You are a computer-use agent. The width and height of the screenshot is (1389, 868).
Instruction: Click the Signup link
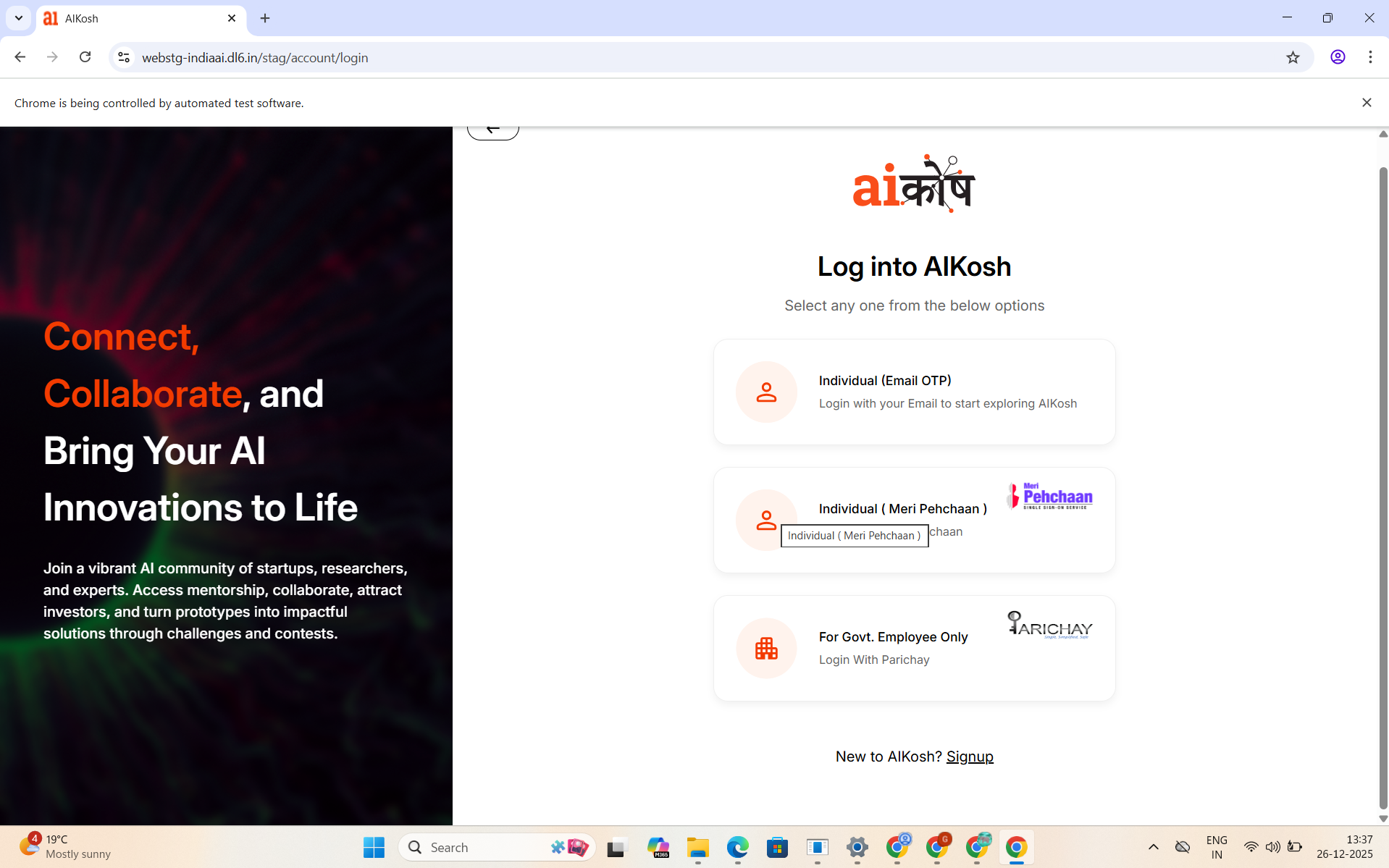point(969,757)
